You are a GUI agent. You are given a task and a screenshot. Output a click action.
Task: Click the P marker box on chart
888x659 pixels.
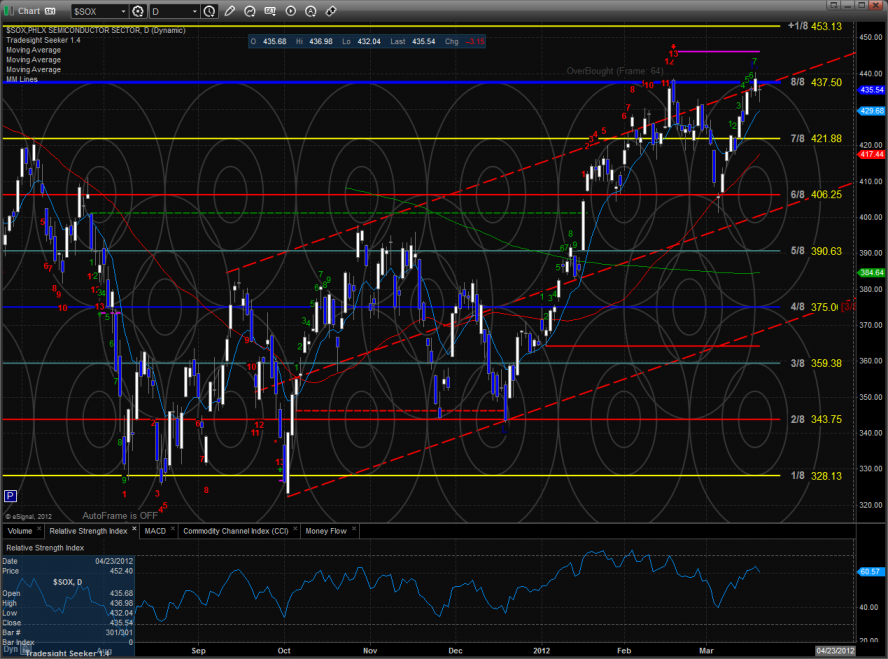(x=10, y=496)
